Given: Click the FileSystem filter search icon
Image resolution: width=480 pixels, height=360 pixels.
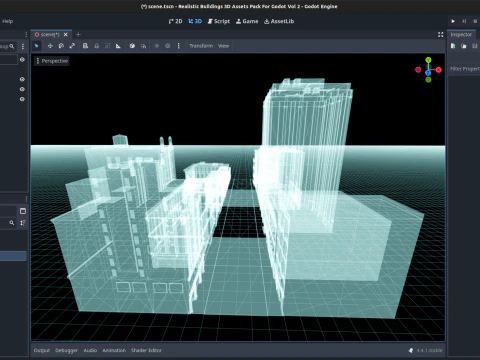Looking at the screenshot, I should (x=12, y=223).
